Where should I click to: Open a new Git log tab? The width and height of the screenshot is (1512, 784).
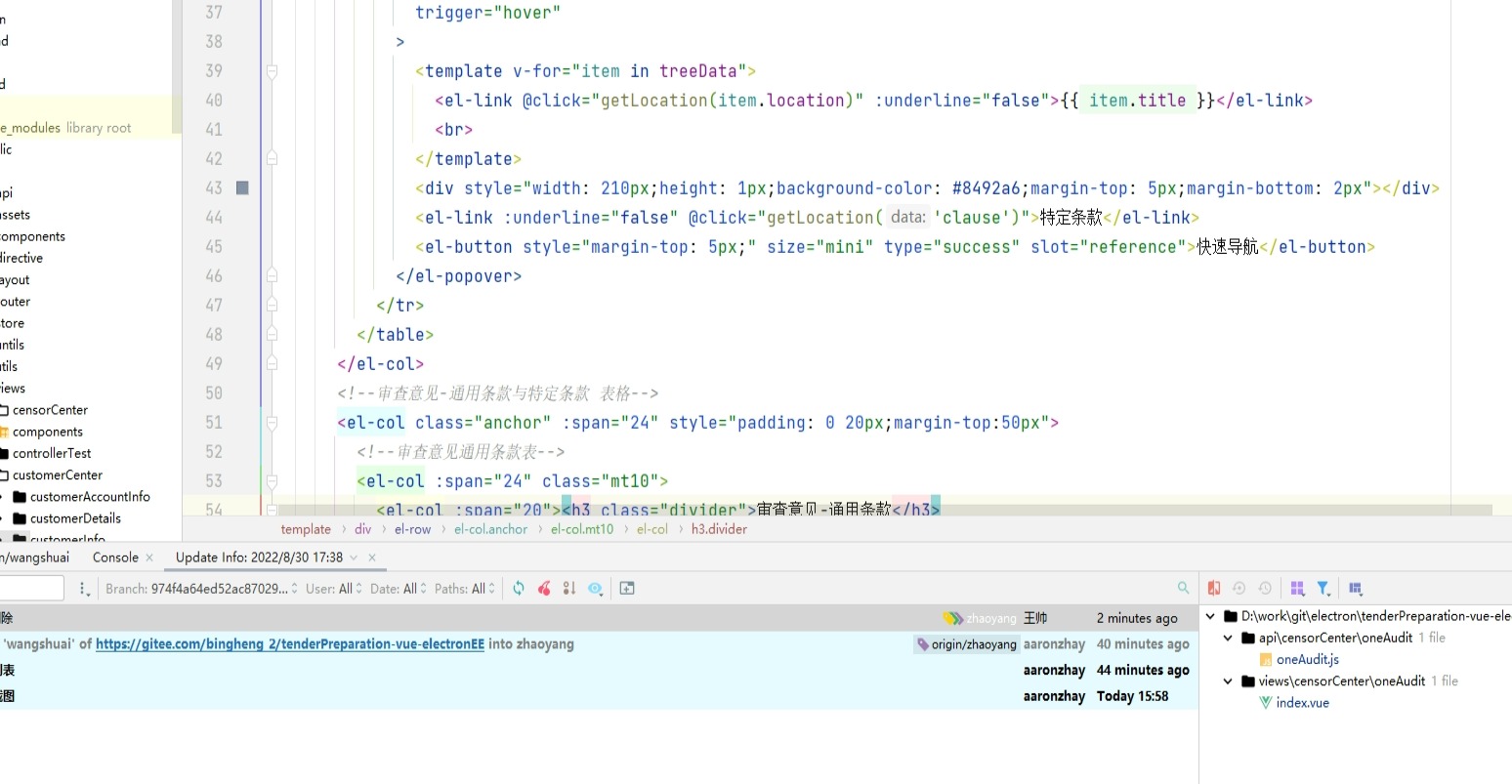click(627, 588)
